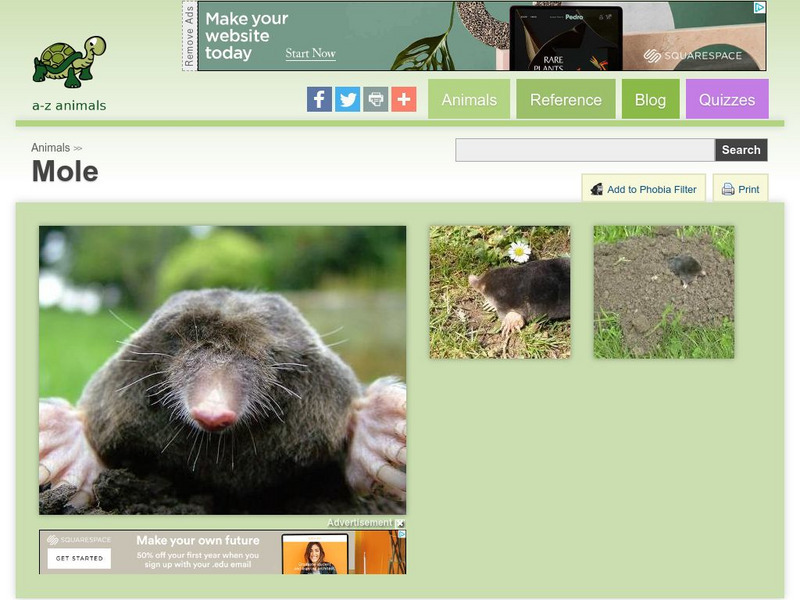Share page on Twitter
Viewport: 800px width, 600px height.
(x=347, y=99)
